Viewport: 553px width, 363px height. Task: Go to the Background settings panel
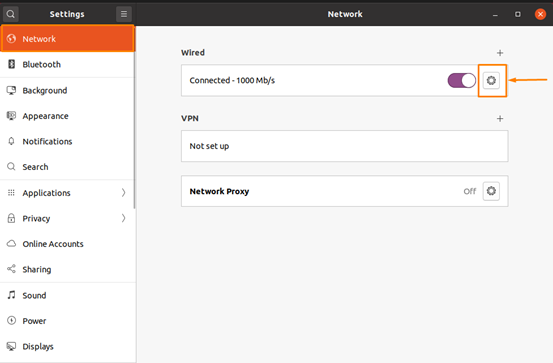tap(67, 90)
